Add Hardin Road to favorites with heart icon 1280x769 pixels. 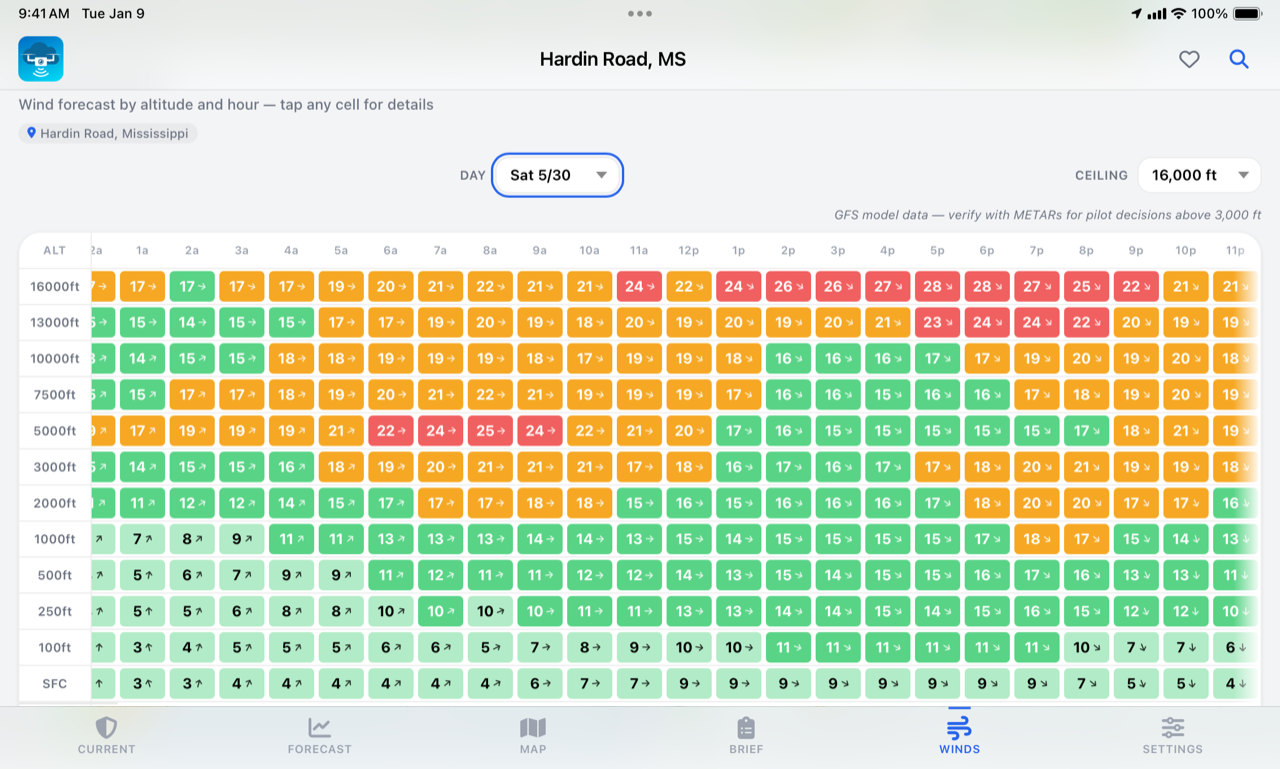[1189, 59]
